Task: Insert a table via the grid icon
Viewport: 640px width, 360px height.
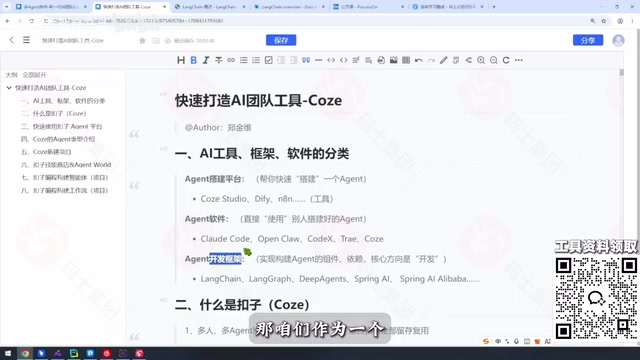Action: 406,60
